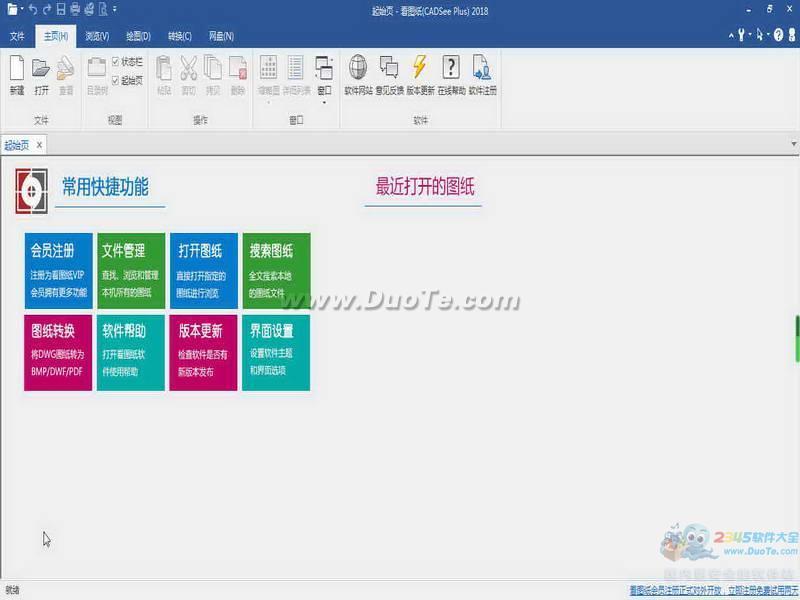The width and height of the screenshot is (800, 600).
Task: Click the 常用快捷功能 heading text
Action: click(x=105, y=187)
